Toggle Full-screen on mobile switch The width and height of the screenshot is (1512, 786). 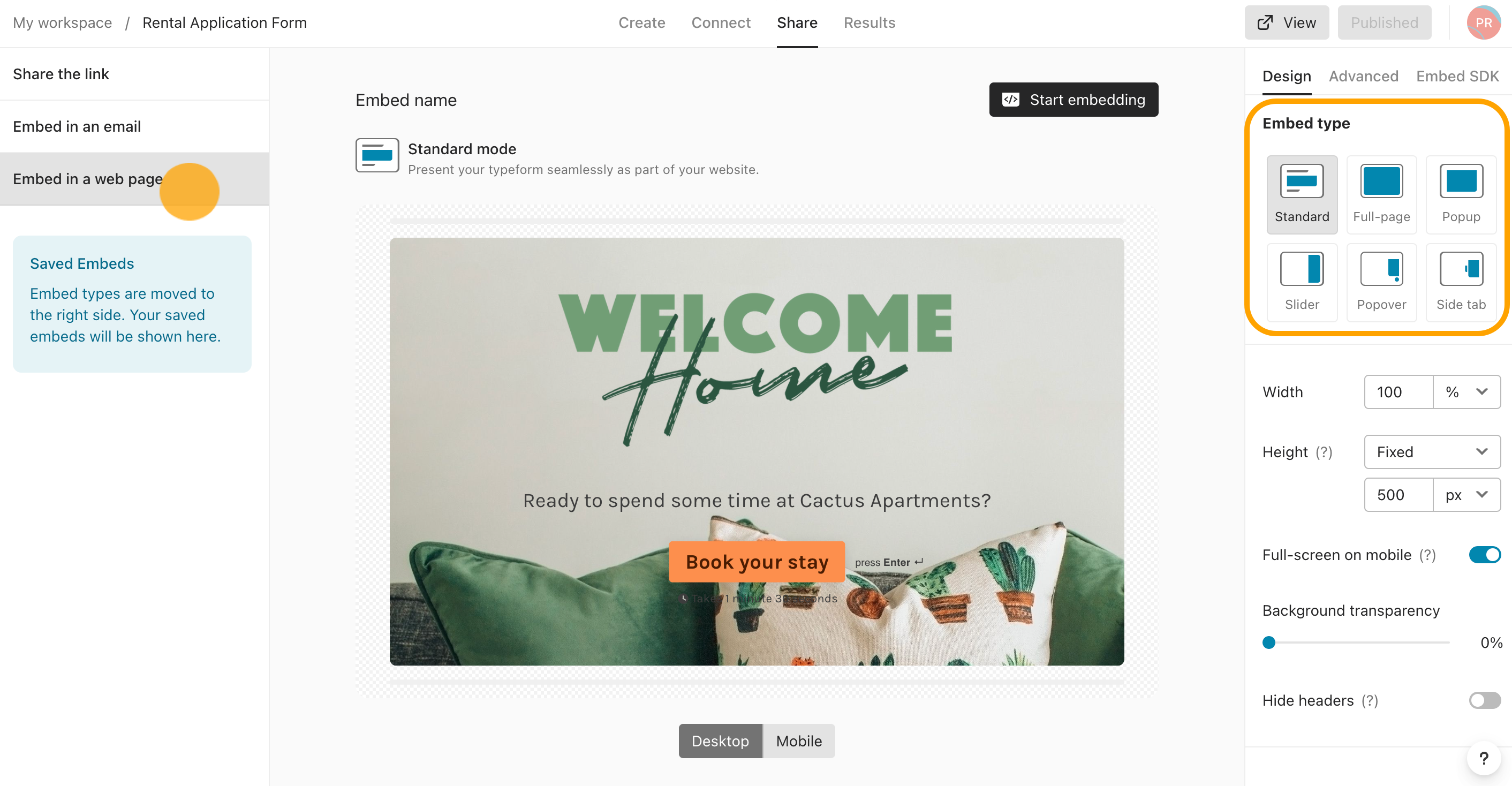coord(1483,555)
